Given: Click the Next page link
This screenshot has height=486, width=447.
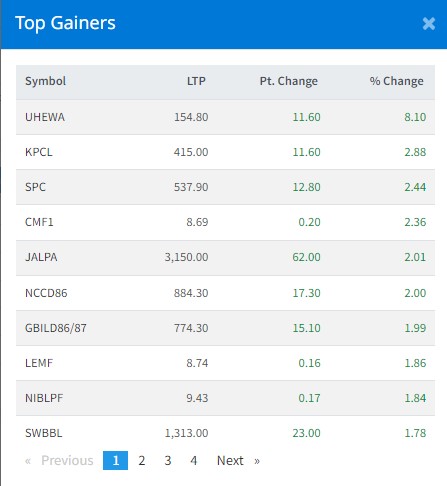Looking at the screenshot, I should (x=238, y=460).
